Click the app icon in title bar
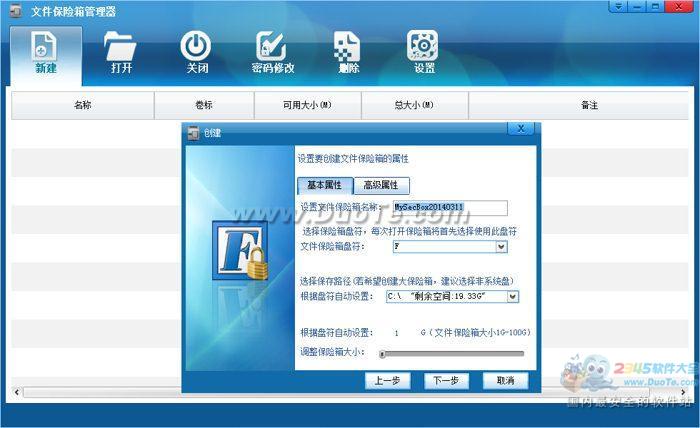 (14, 12)
